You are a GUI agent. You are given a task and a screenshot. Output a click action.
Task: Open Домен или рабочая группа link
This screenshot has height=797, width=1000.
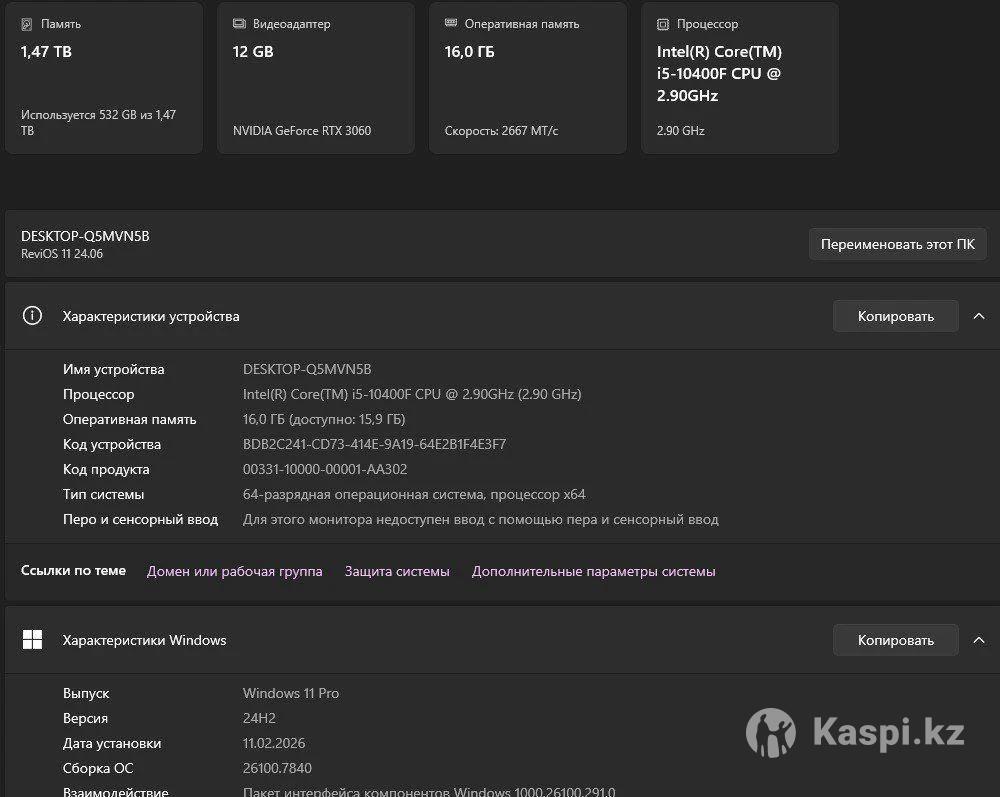coord(234,572)
